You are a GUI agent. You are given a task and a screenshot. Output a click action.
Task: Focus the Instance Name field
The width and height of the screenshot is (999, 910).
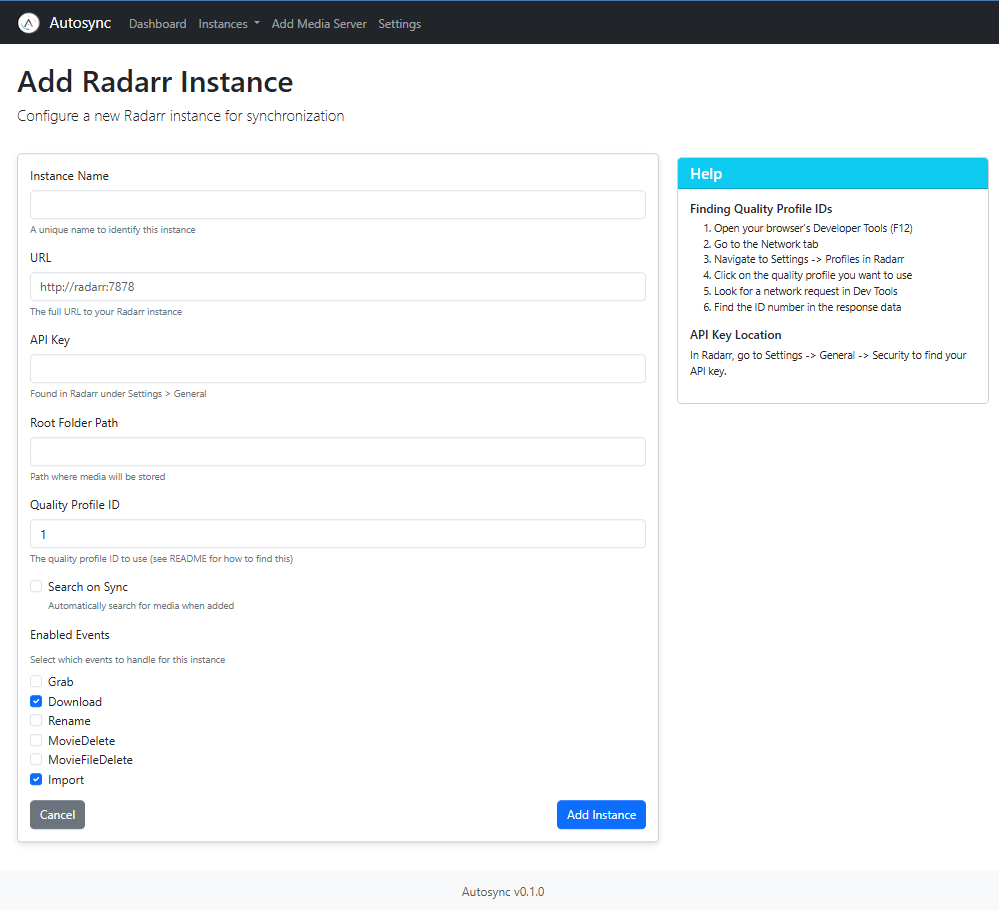click(x=338, y=205)
